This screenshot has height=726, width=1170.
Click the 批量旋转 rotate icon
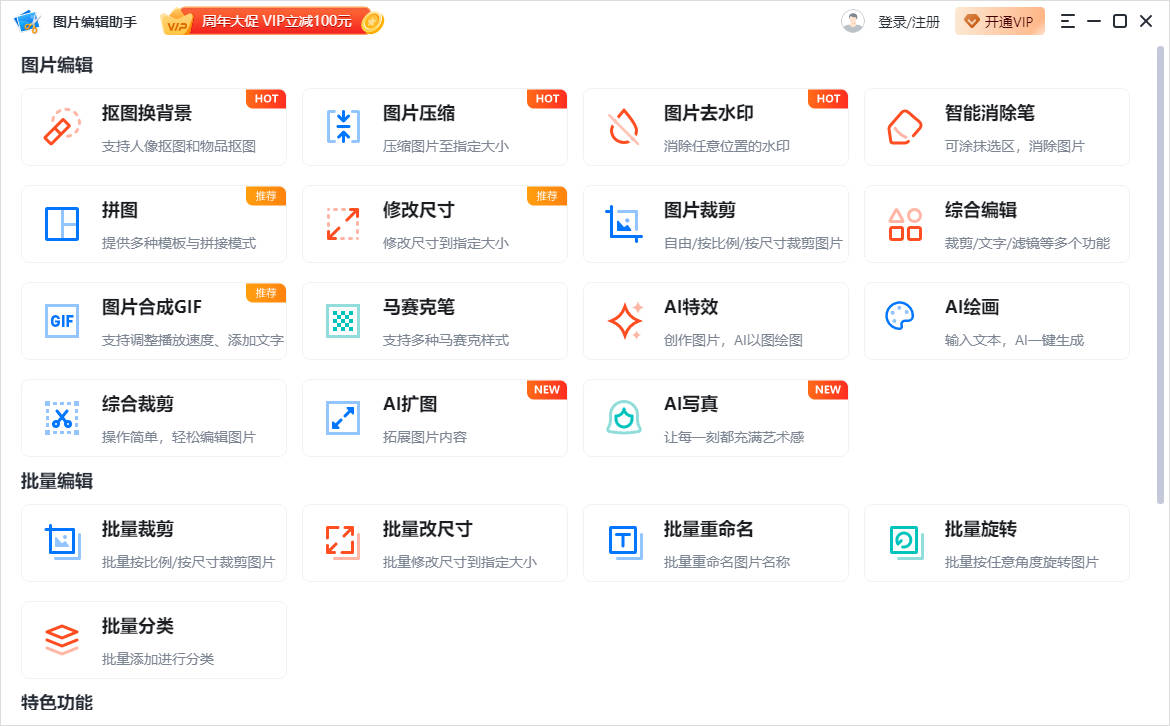coord(906,542)
